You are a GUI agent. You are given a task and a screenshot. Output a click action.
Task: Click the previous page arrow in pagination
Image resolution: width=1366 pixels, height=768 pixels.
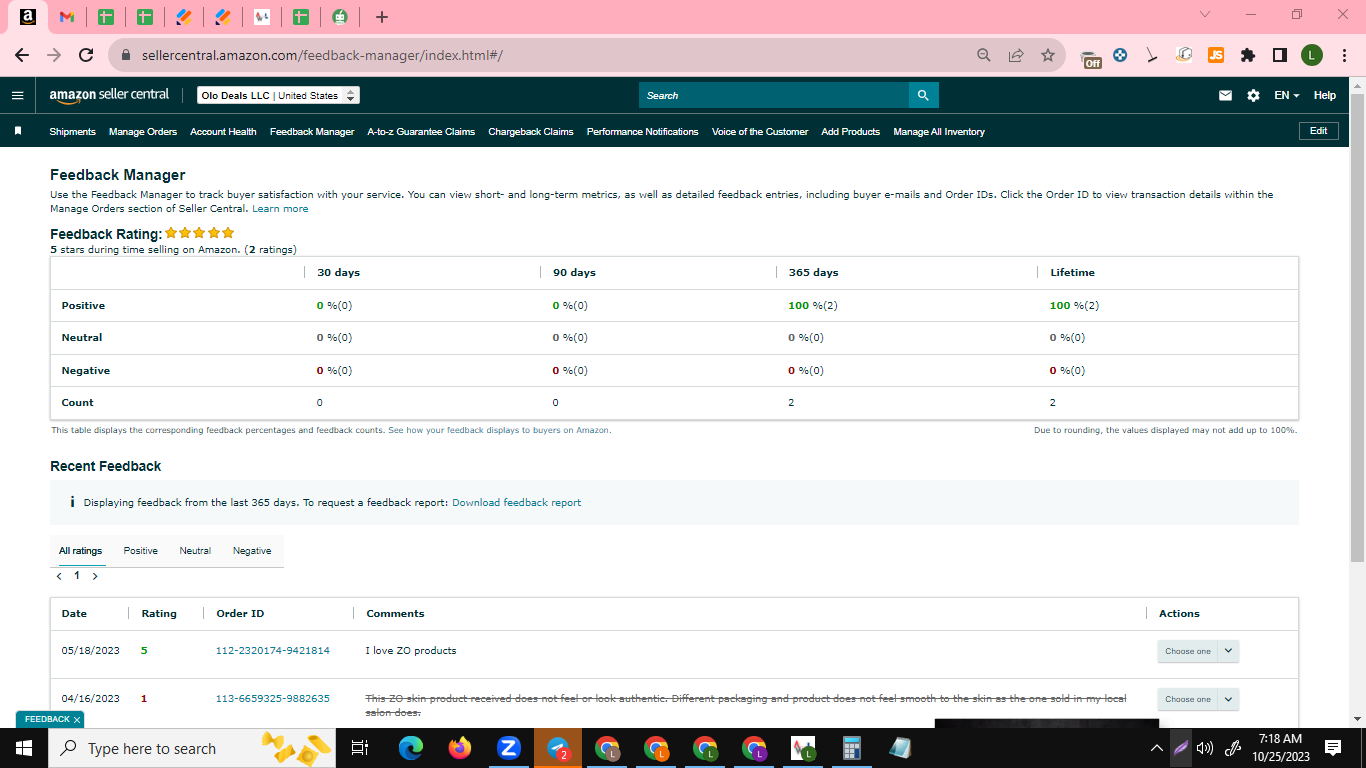[59, 576]
